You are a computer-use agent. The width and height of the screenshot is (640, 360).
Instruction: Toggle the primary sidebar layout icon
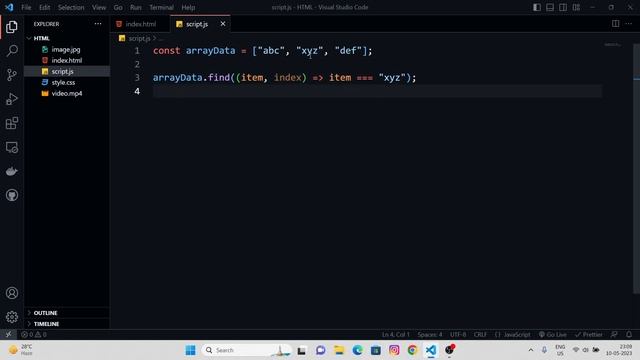pyautogui.click(x=537, y=7)
